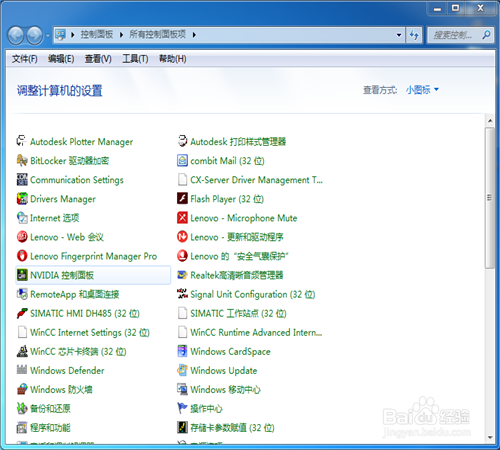This screenshot has width=500, height=450.
Task: Open the 工具(T) menu
Action: pos(135,59)
